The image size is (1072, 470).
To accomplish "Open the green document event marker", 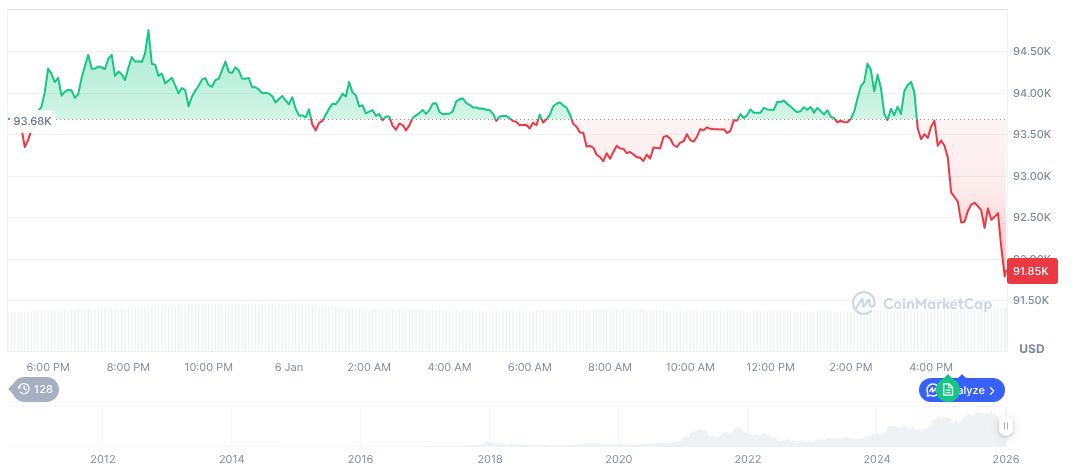I will point(948,390).
